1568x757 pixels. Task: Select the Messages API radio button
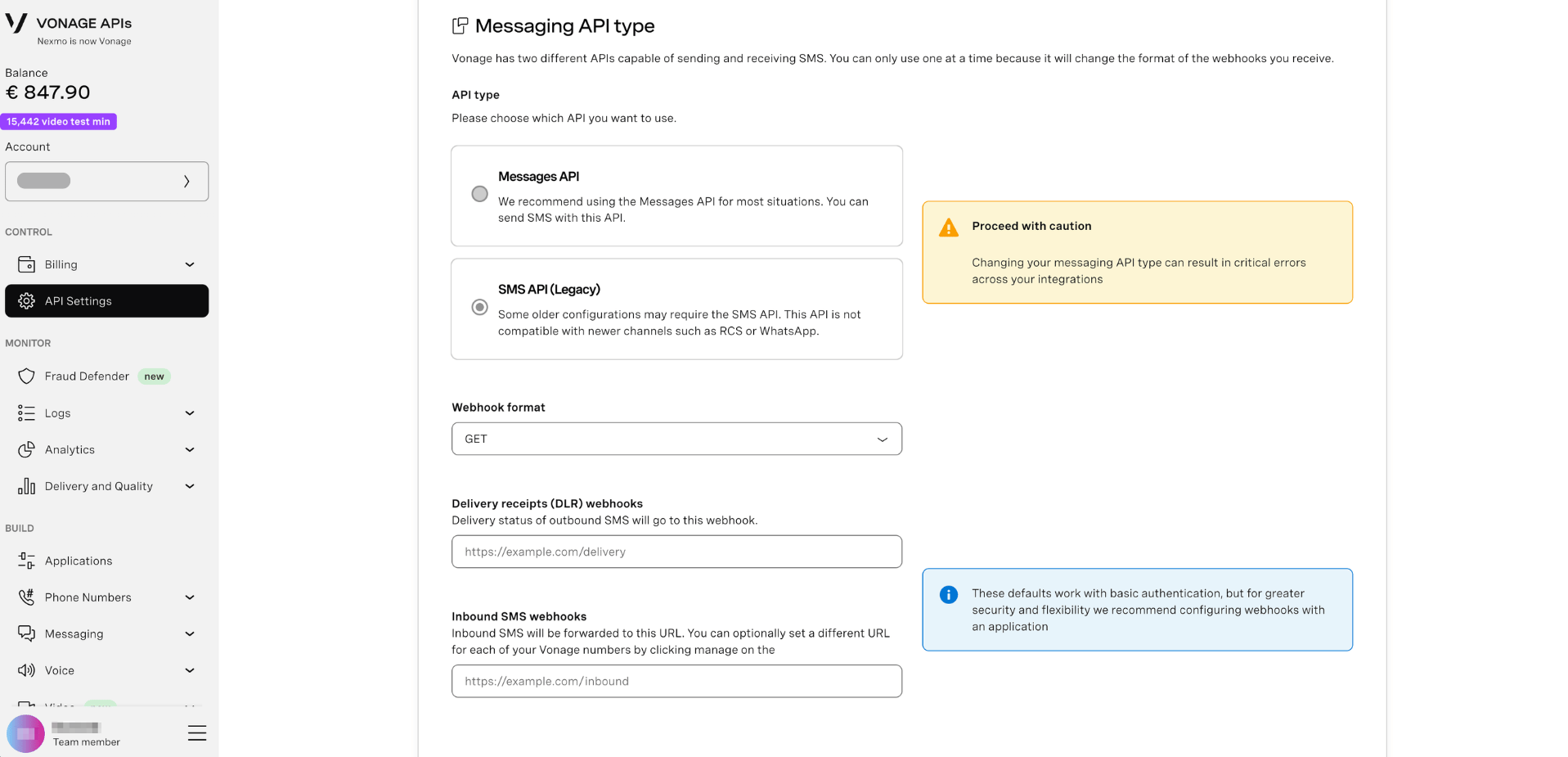(480, 194)
